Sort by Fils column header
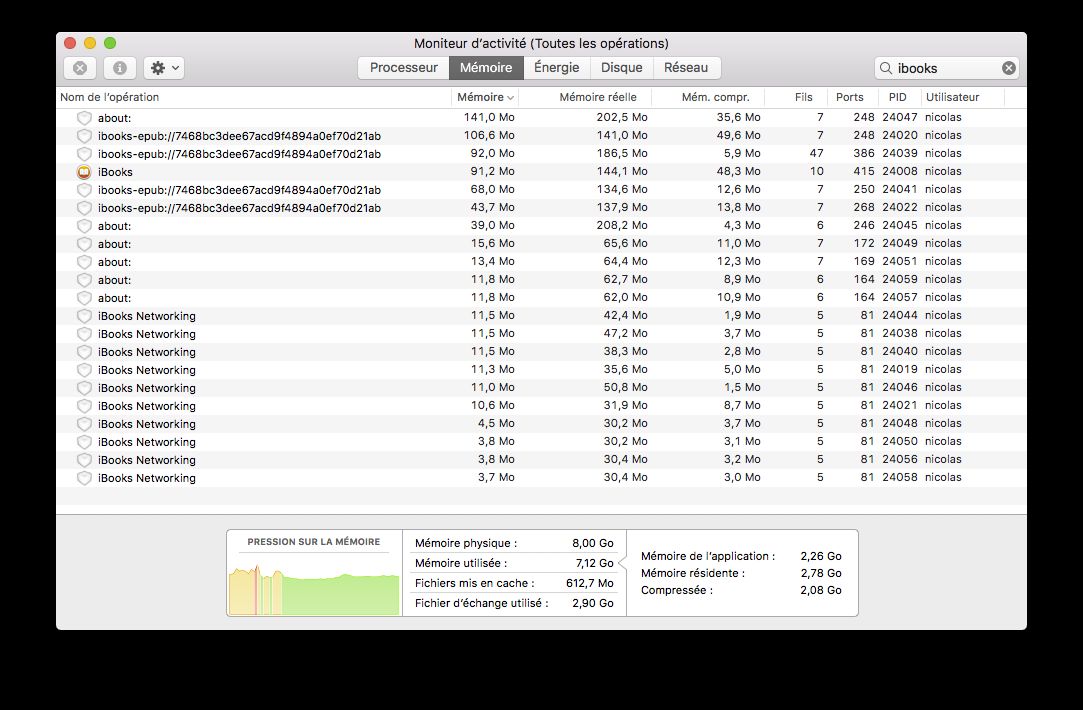 796,97
